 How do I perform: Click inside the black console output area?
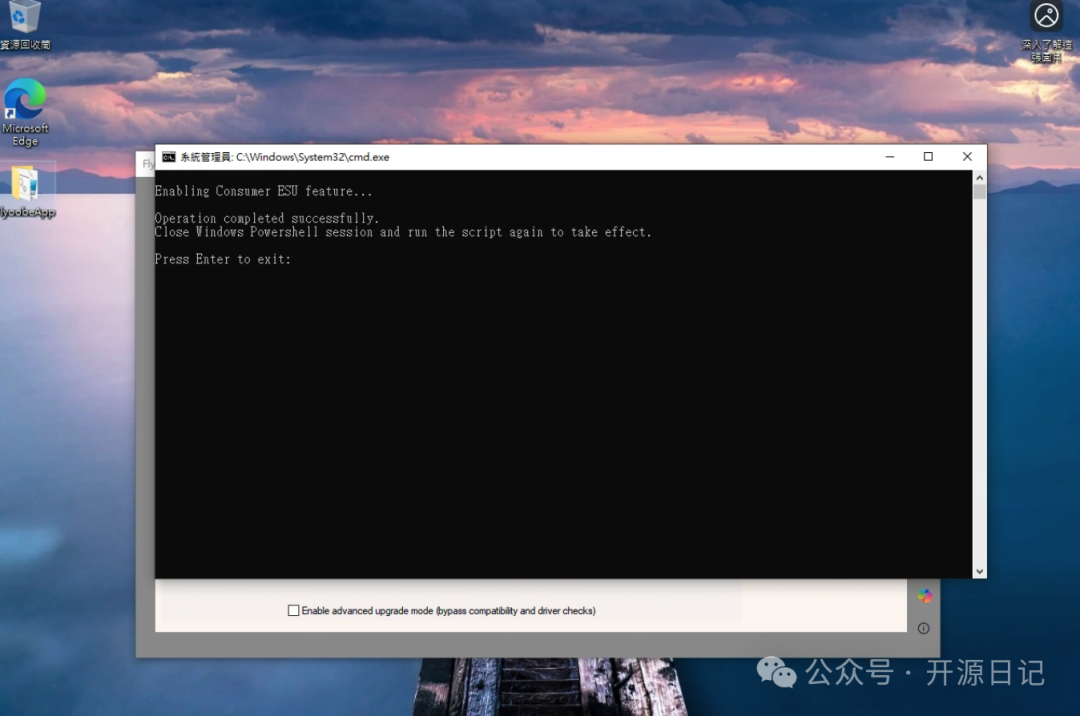(560, 420)
